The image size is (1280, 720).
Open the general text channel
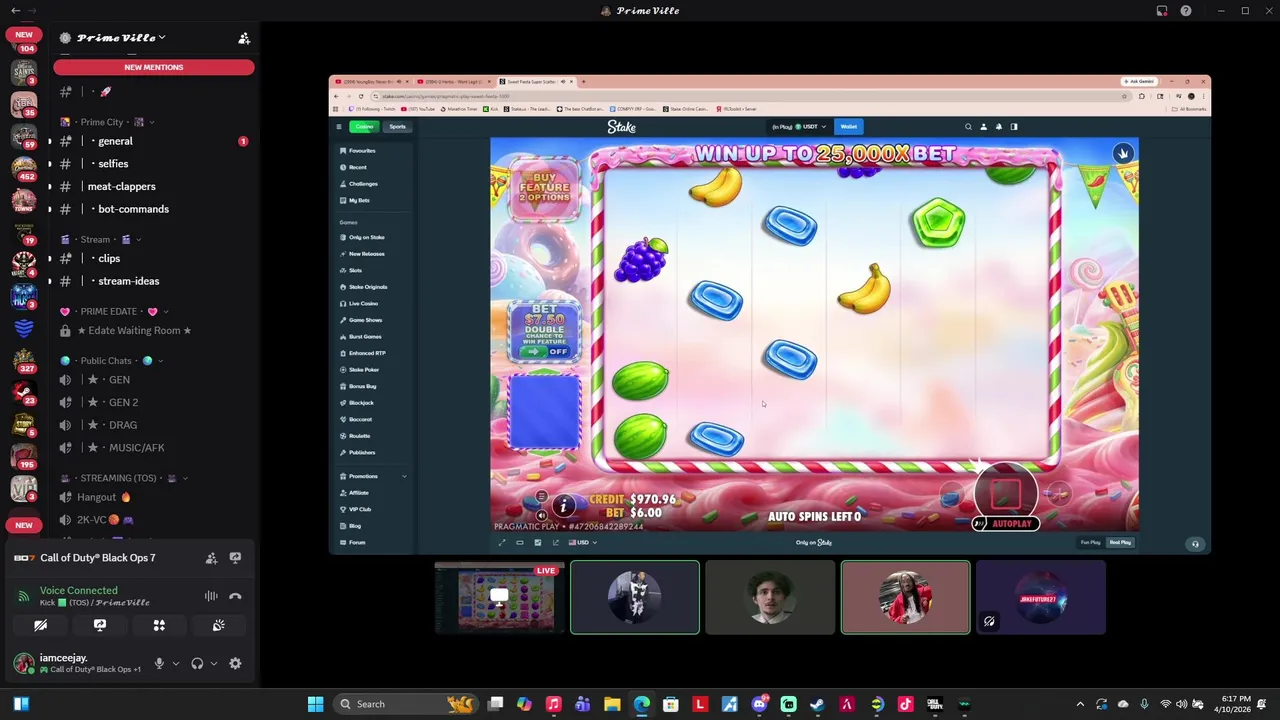coord(153,141)
